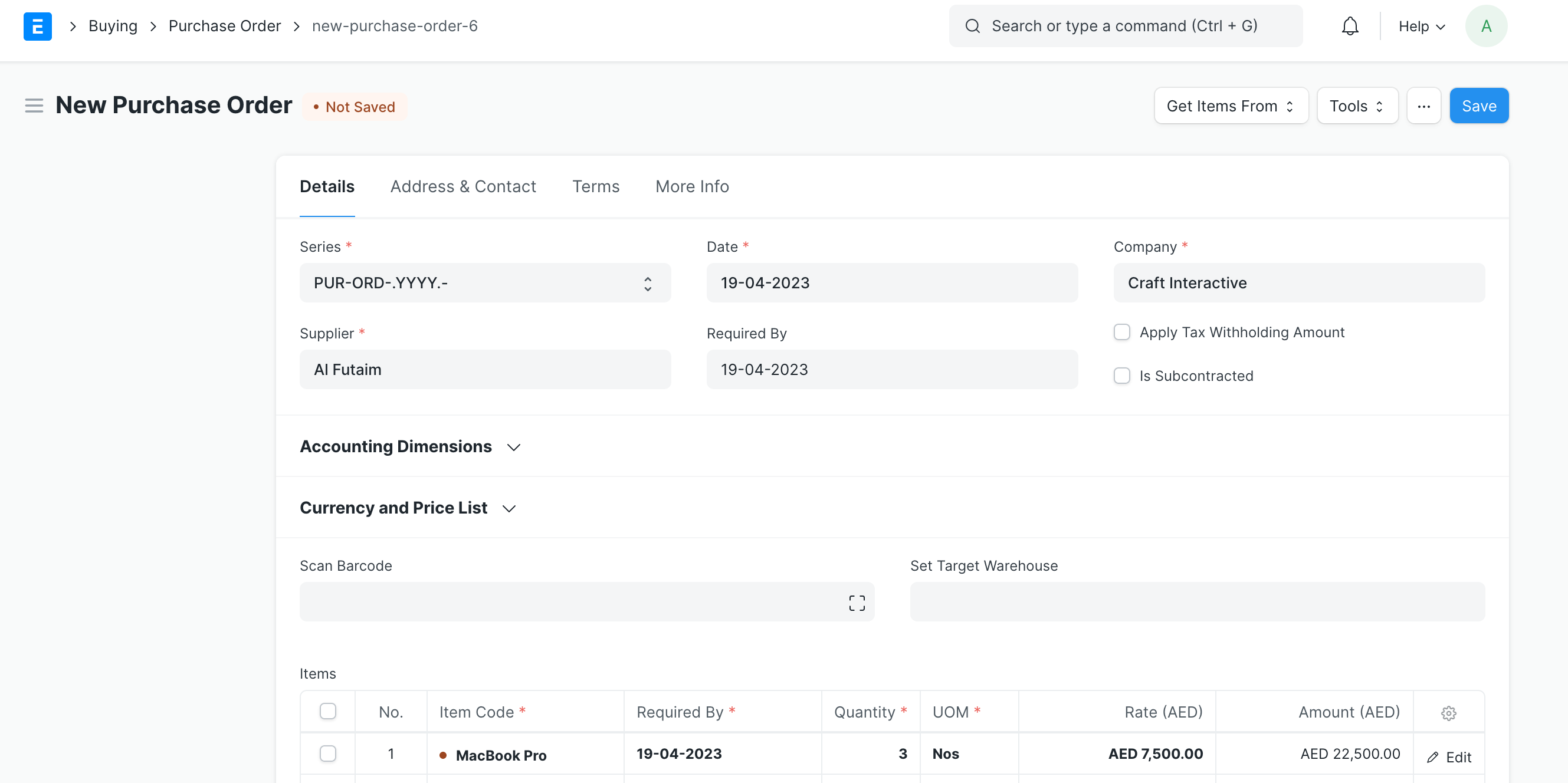Select the MacBook Pro row checkbox
This screenshot has height=783, width=1568.
pyautogui.click(x=327, y=753)
